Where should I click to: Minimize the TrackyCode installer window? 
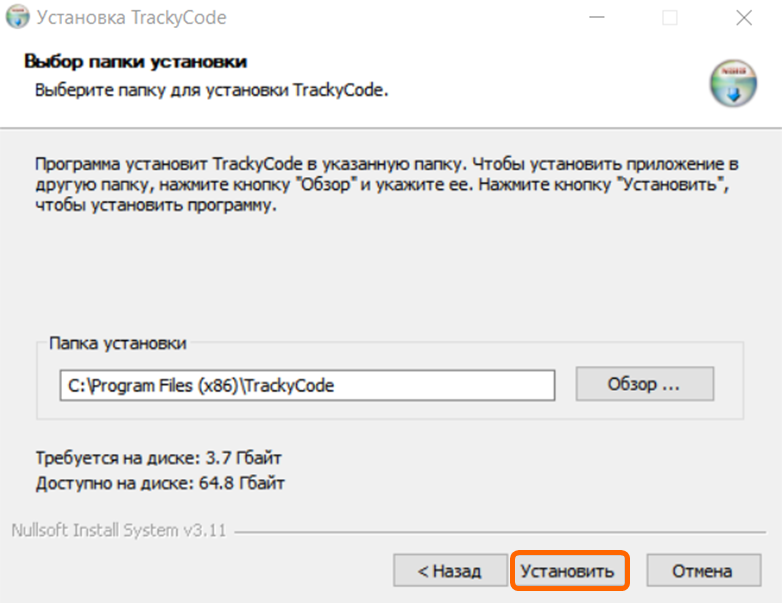596,18
